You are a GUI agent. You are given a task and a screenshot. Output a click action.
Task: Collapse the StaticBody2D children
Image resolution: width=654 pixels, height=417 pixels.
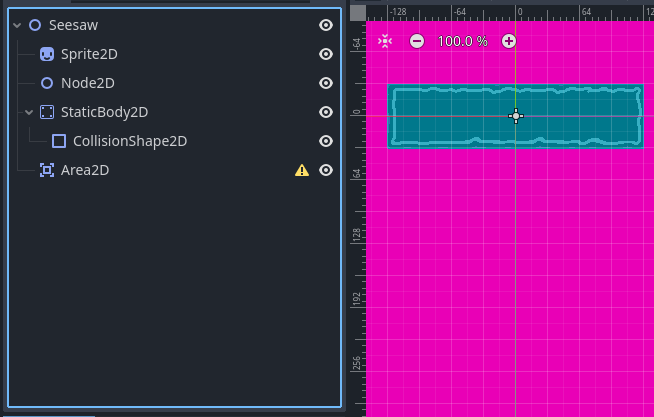[29, 112]
